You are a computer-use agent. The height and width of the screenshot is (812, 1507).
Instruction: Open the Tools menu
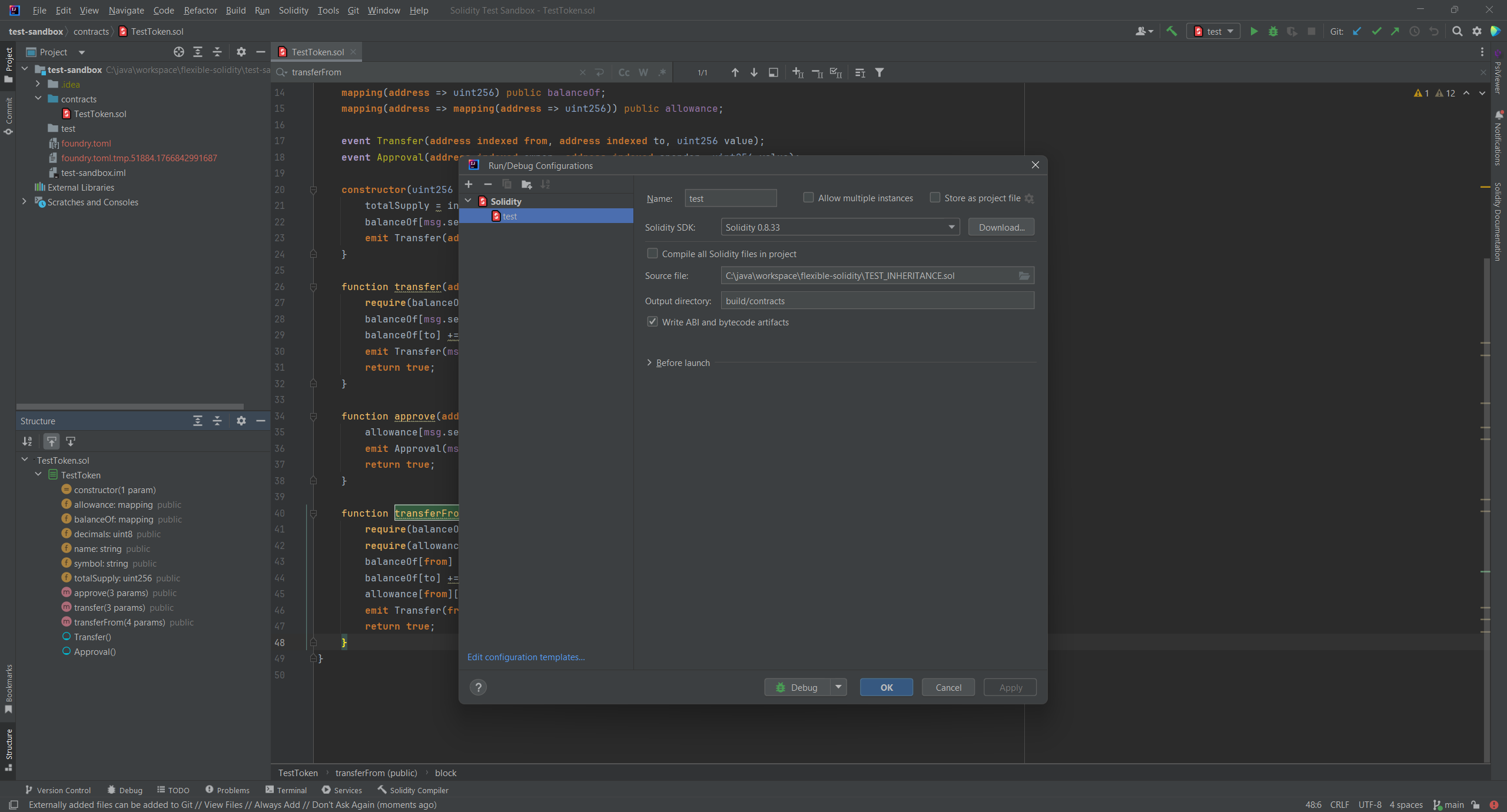[x=328, y=10]
